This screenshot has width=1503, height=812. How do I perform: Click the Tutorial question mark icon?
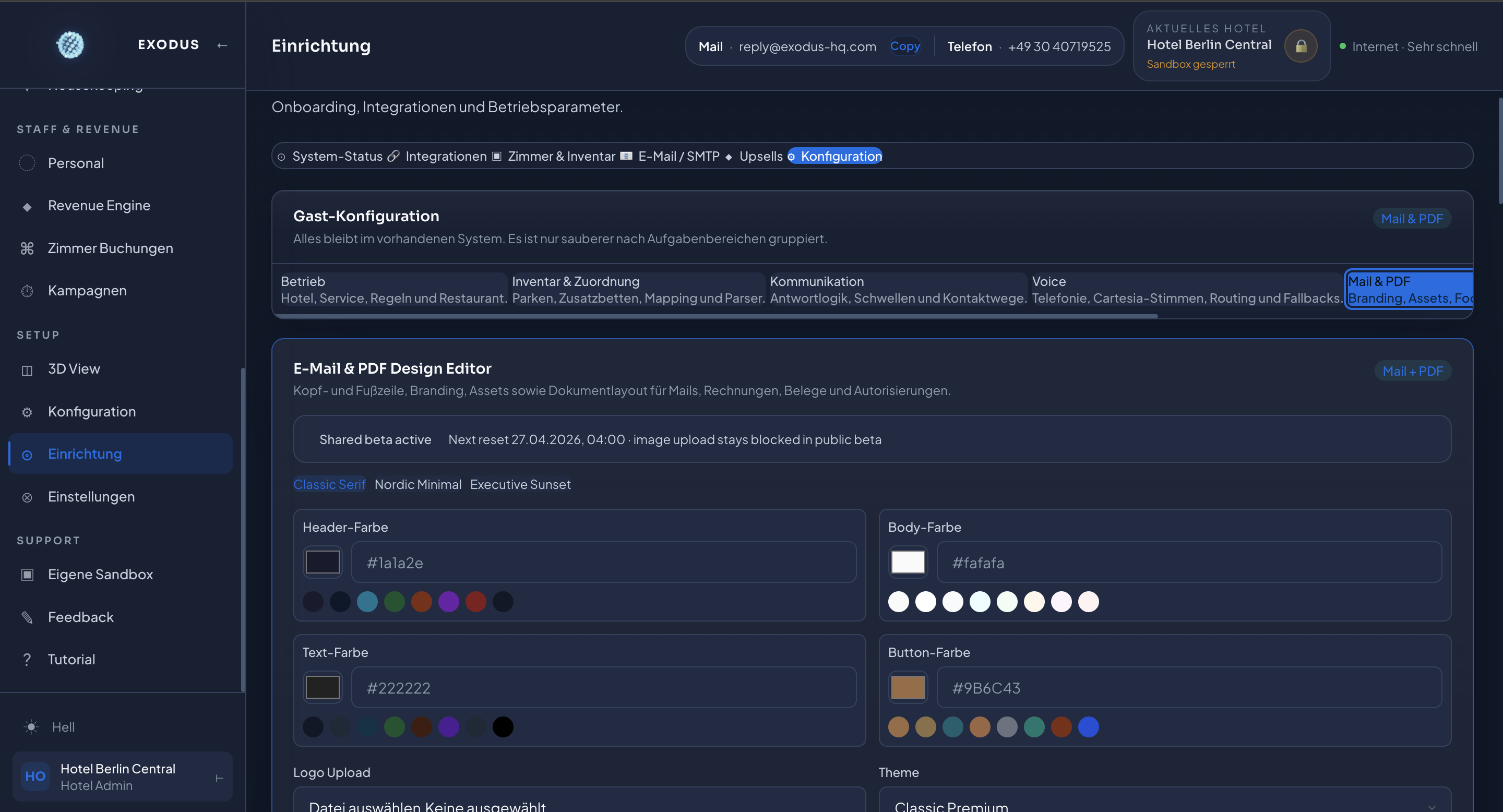tap(27, 659)
